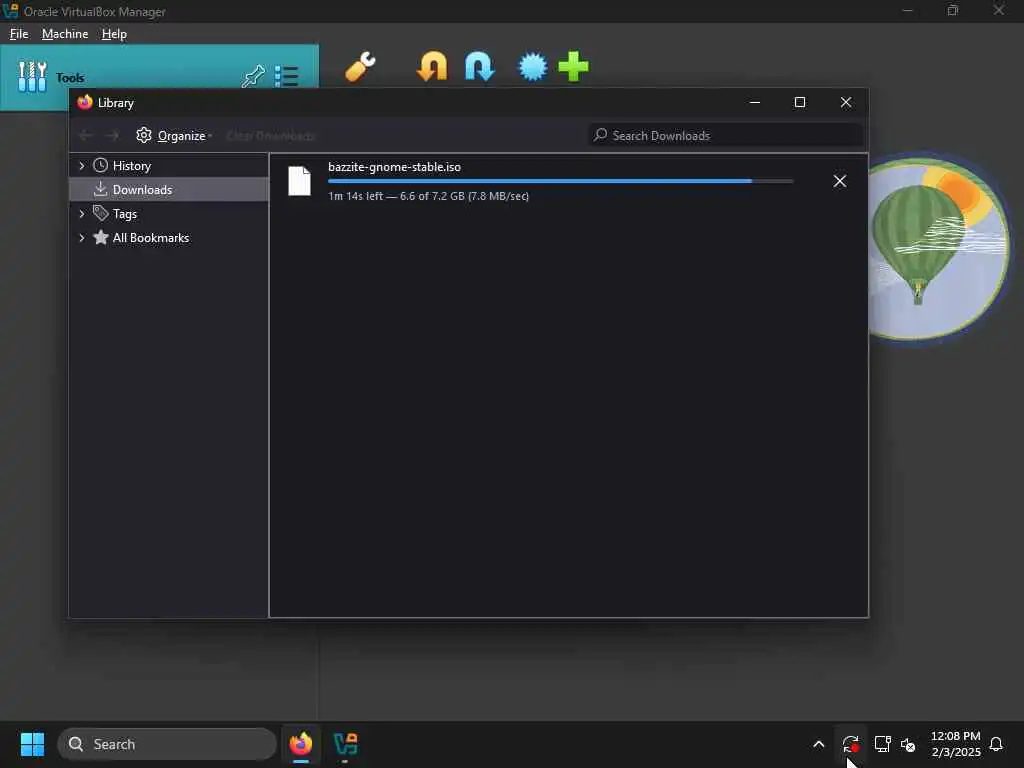The image size is (1024, 768).
Task: Click the Firefox taskbar icon
Action: 301,744
